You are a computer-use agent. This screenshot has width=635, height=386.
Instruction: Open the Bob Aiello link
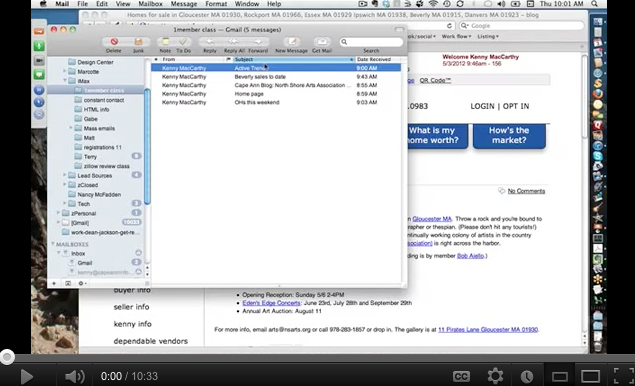coord(470,256)
